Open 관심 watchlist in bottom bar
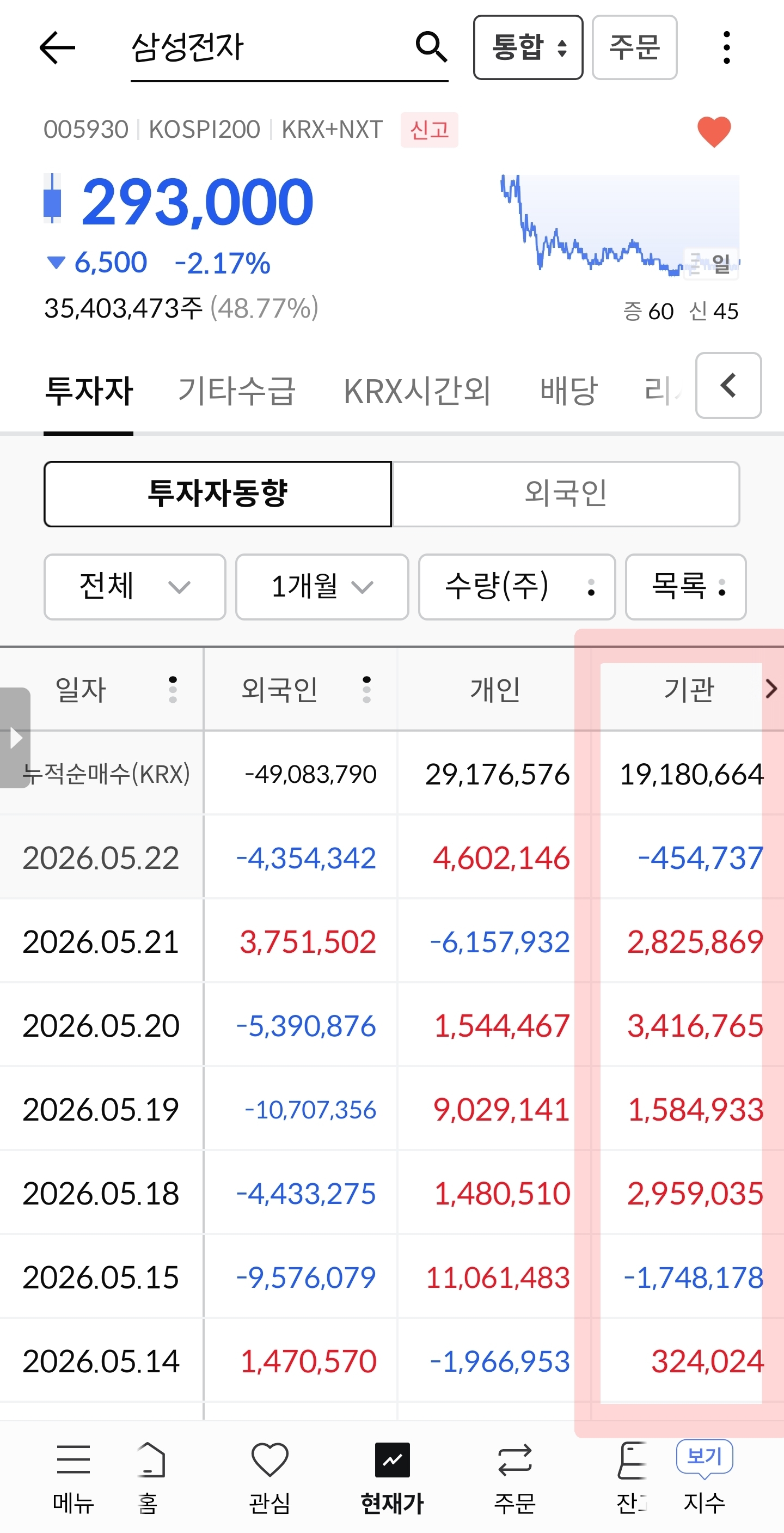This screenshot has width=784, height=1533. [269, 1479]
